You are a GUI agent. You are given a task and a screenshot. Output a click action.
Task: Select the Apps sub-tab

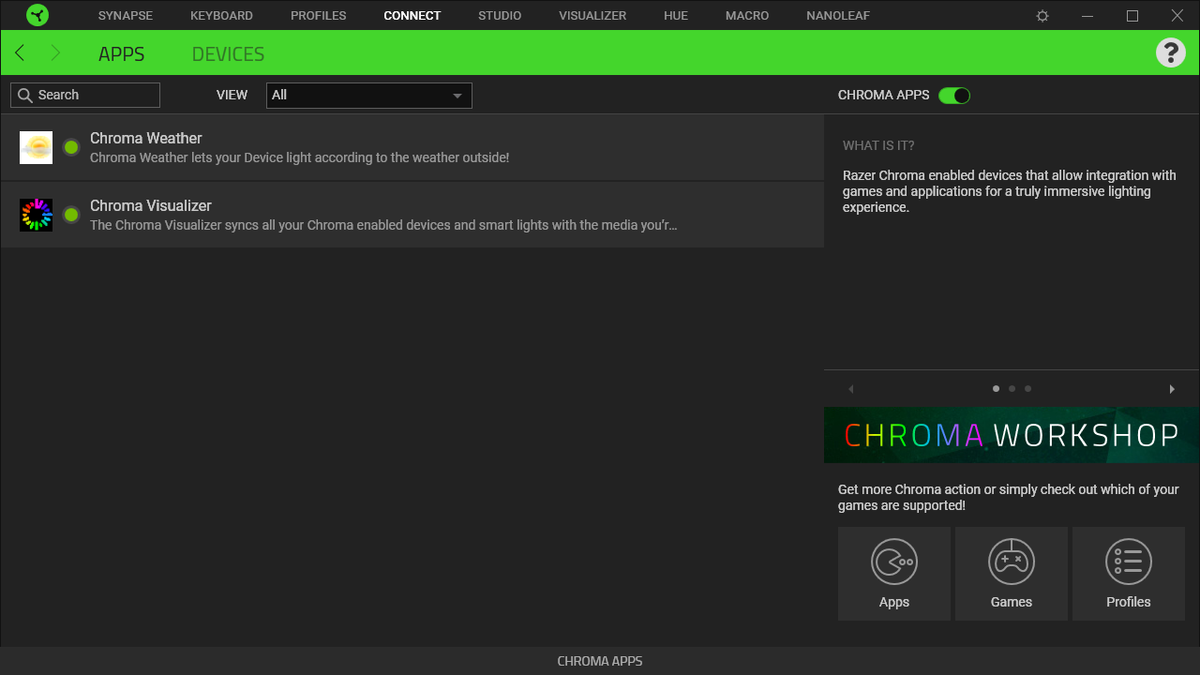click(121, 54)
